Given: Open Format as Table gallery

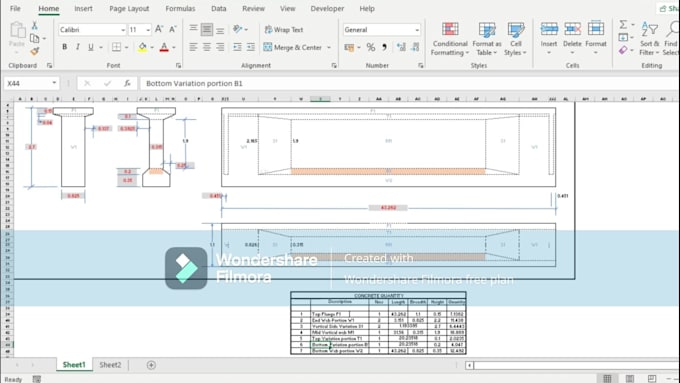Looking at the screenshot, I should [x=487, y=39].
